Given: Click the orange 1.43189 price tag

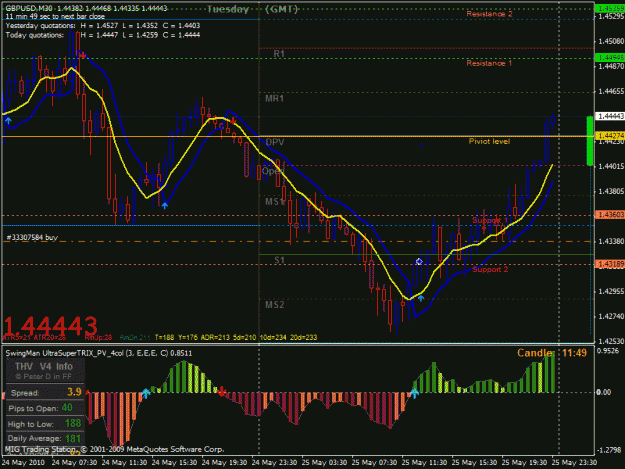Looking at the screenshot, I should pyautogui.click(x=610, y=264).
